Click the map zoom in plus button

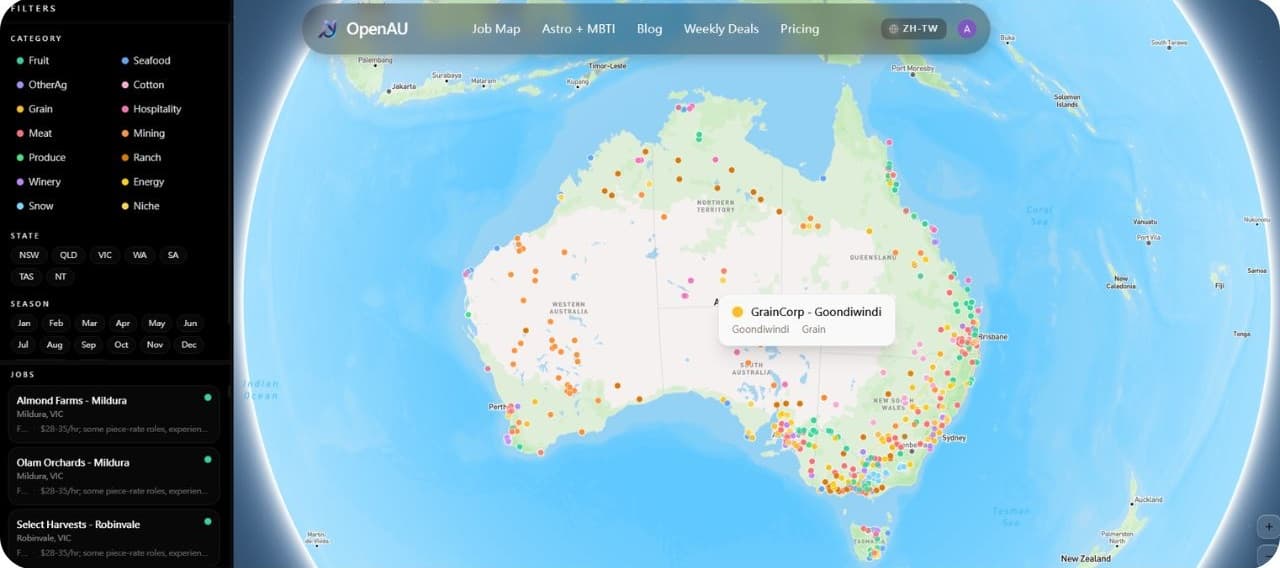pos(1268,526)
